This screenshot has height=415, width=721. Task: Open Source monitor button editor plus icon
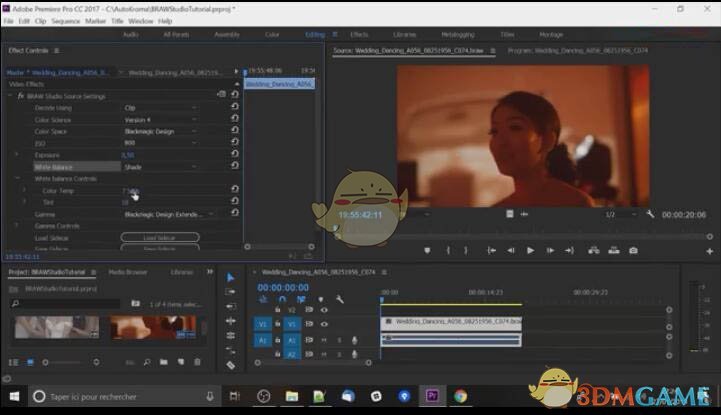click(x=710, y=251)
